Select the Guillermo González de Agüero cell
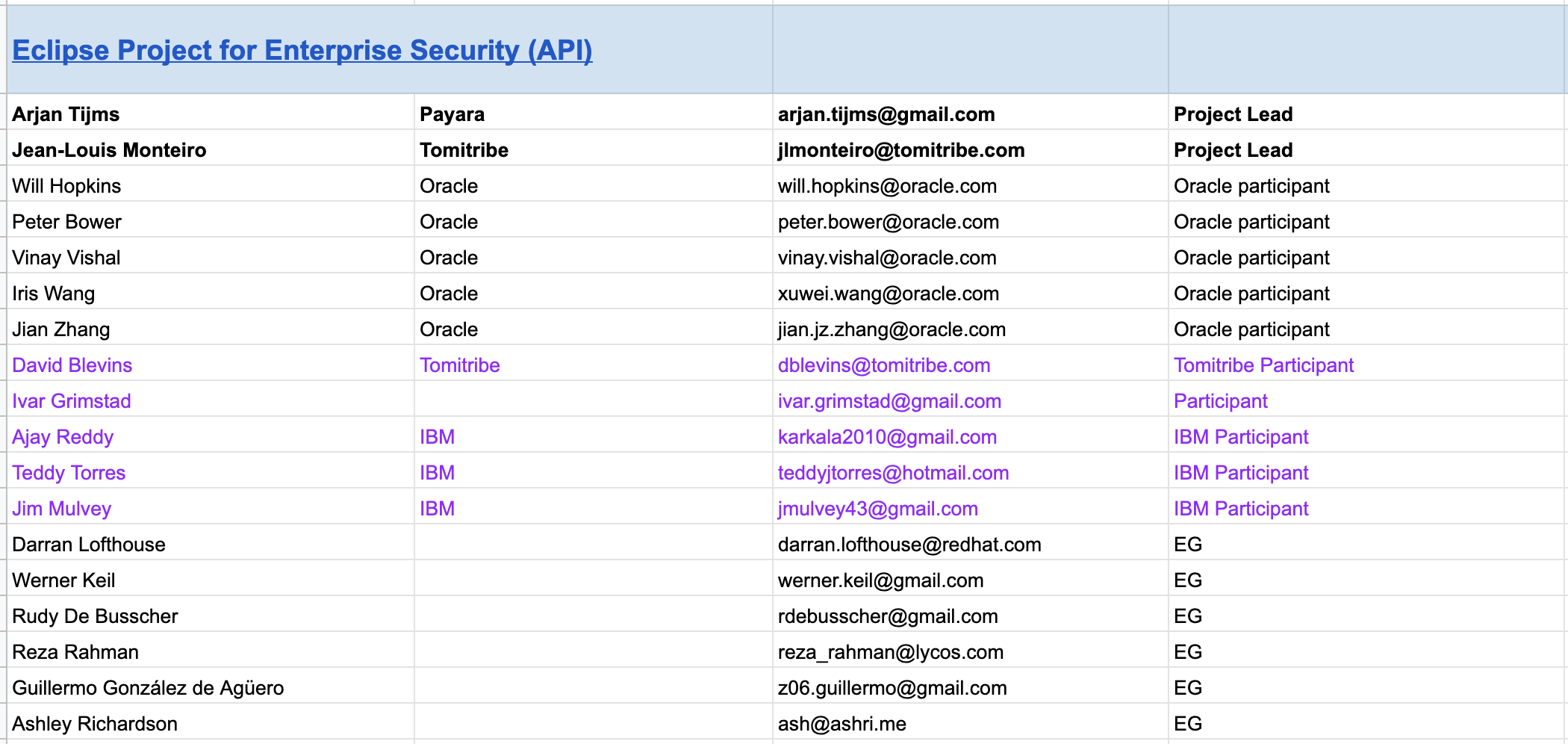Image resolution: width=1568 pixels, height=744 pixels. [x=148, y=688]
